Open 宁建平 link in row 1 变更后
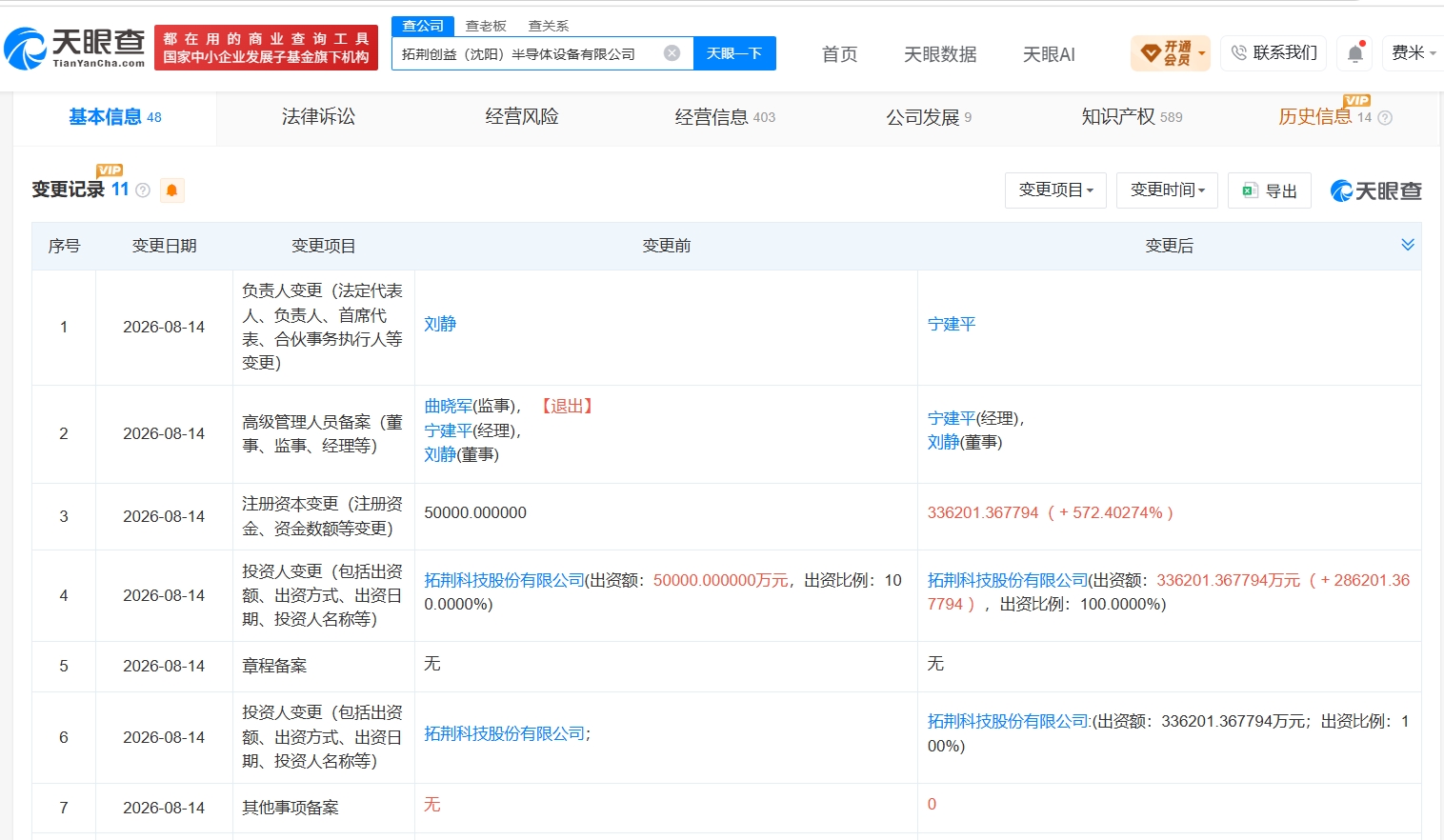1444x840 pixels. click(952, 324)
